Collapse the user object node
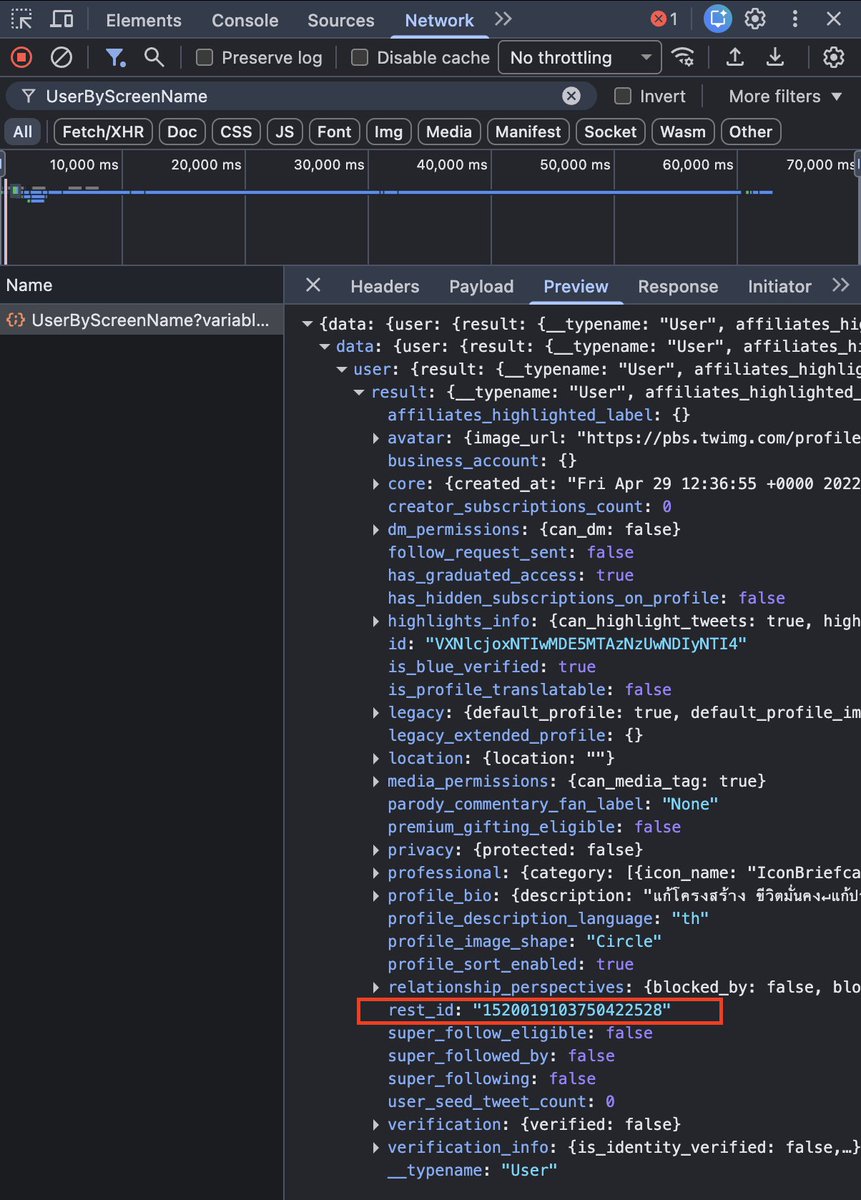Image resolution: width=861 pixels, height=1200 pixels. click(342, 369)
